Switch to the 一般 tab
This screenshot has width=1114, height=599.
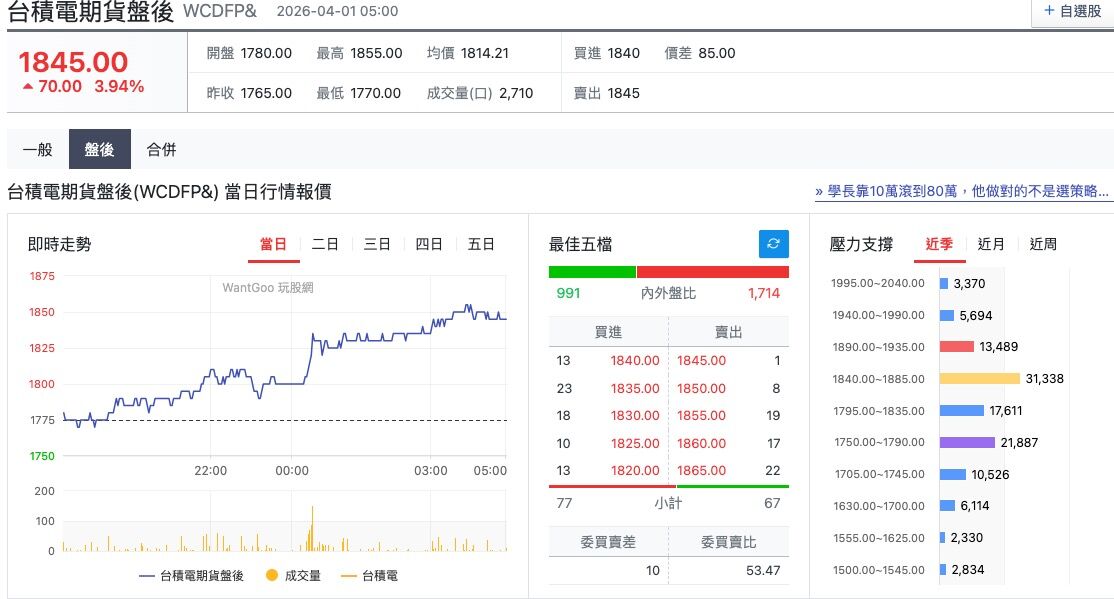coord(38,149)
